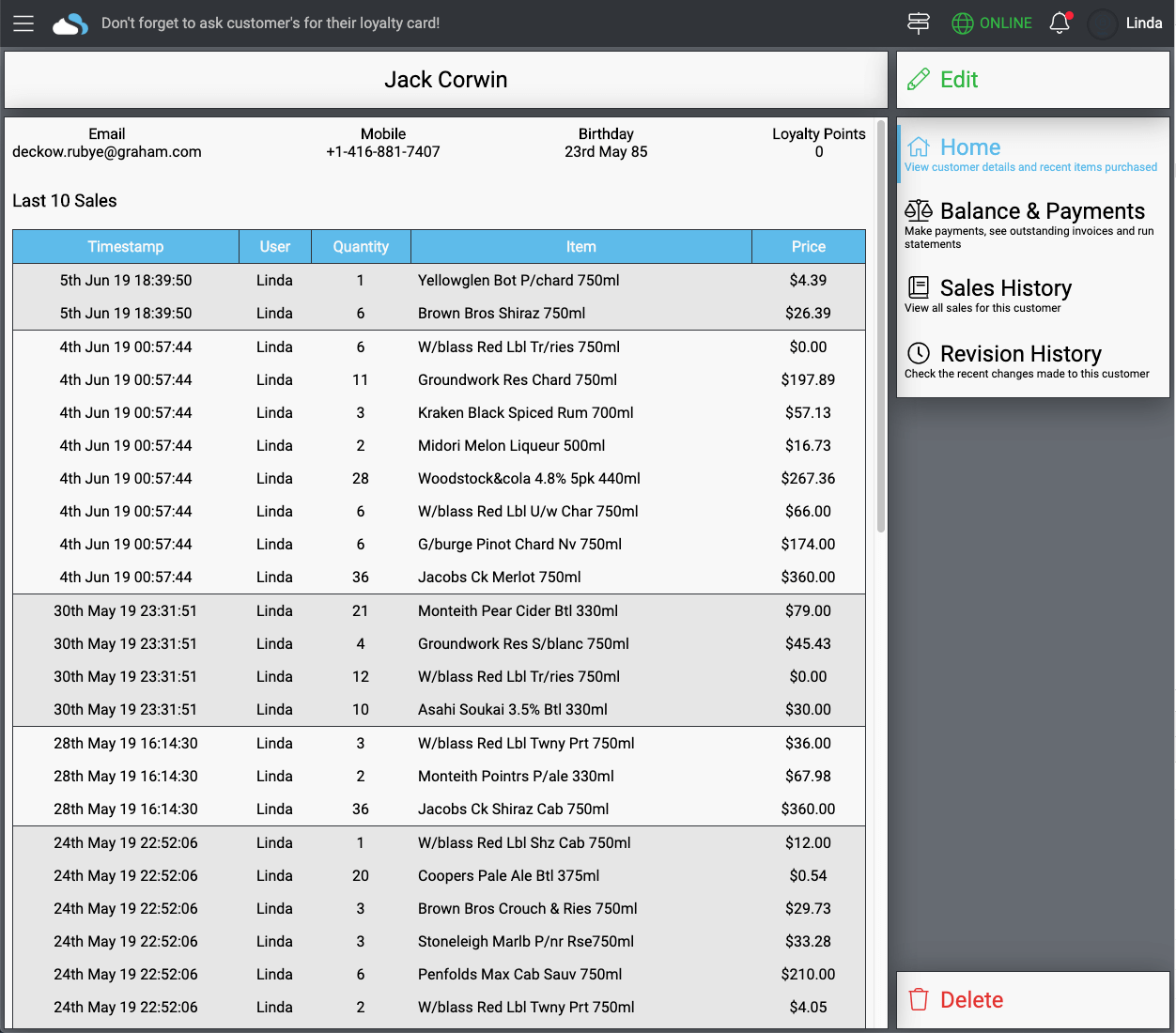Select the Kraken Black Spiced Rum row

point(525,413)
